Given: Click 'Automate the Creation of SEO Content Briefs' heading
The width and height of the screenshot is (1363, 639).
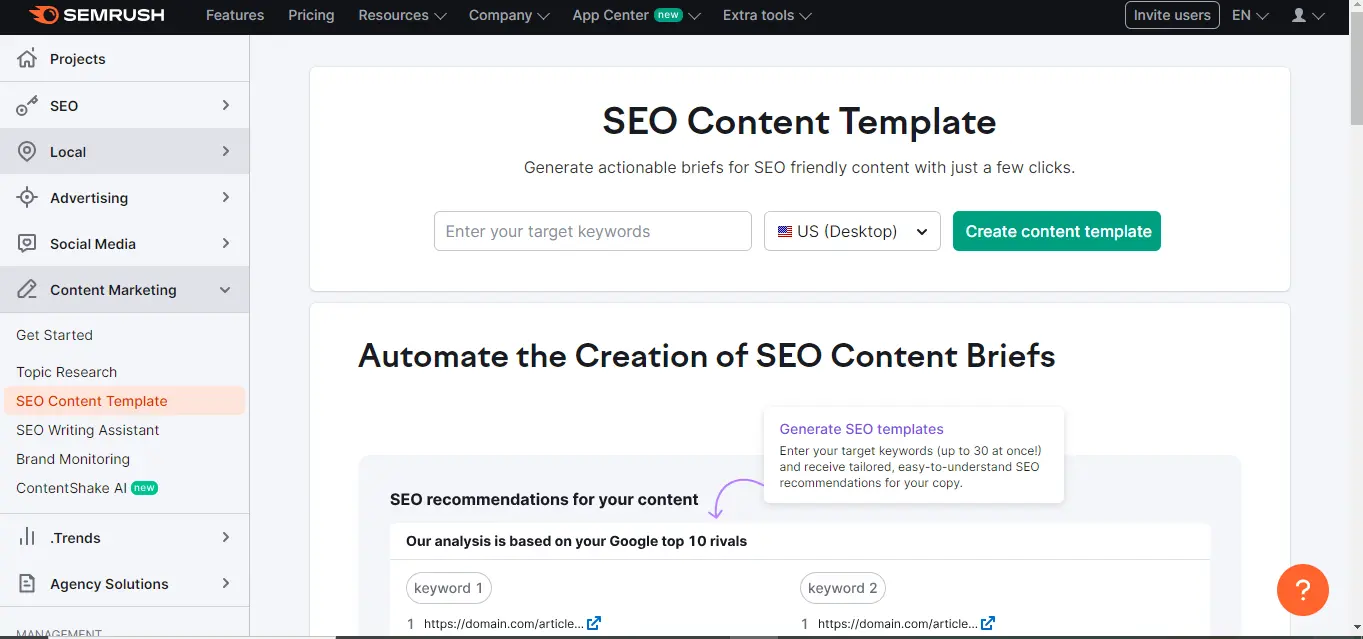Looking at the screenshot, I should click(707, 355).
